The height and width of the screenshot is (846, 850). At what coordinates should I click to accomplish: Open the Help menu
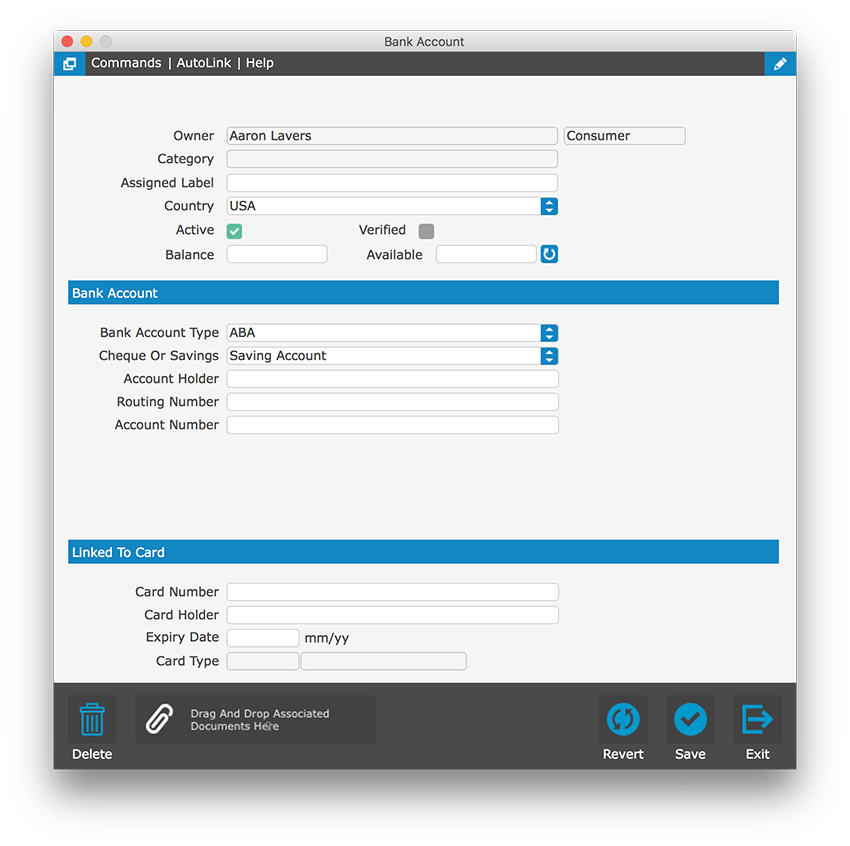click(x=260, y=63)
